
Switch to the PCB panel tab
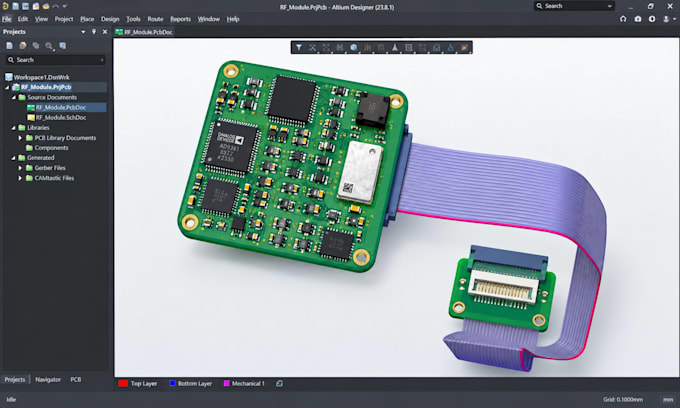tap(75, 379)
